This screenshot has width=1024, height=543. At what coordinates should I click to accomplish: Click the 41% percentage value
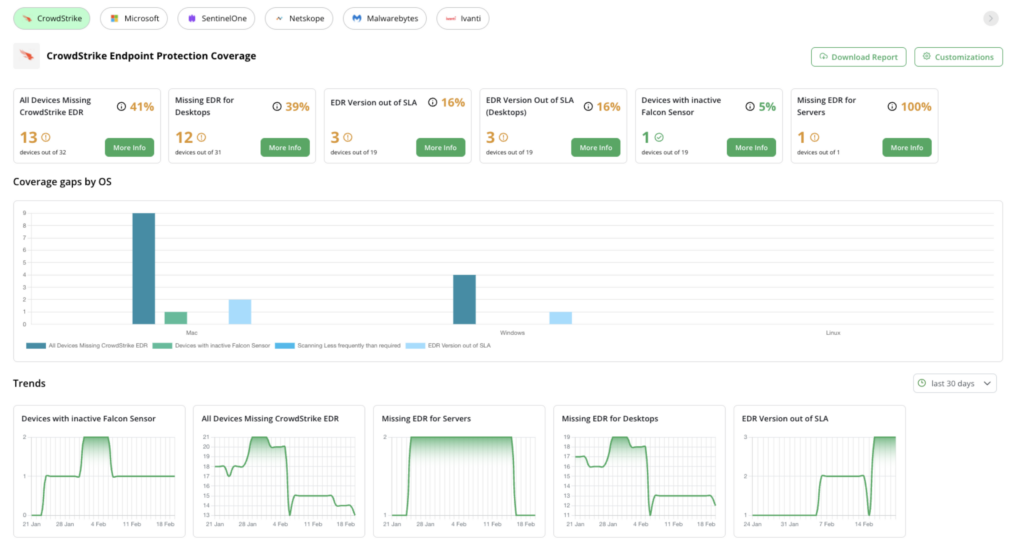(x=142, y=107)
